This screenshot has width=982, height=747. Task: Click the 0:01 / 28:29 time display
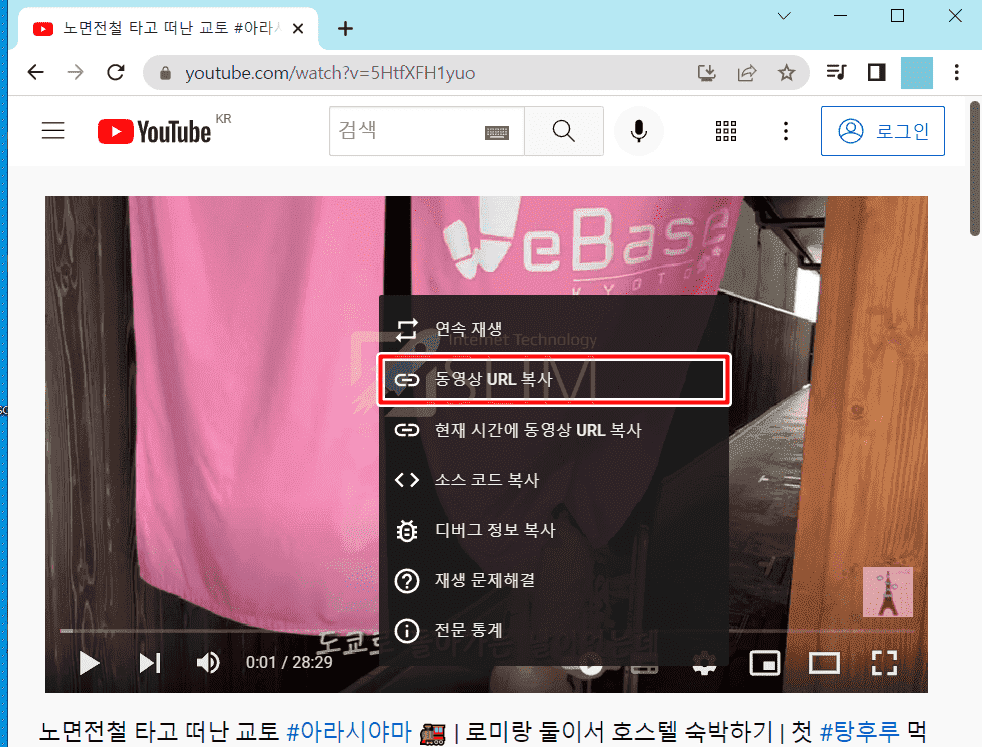(289, 662)
